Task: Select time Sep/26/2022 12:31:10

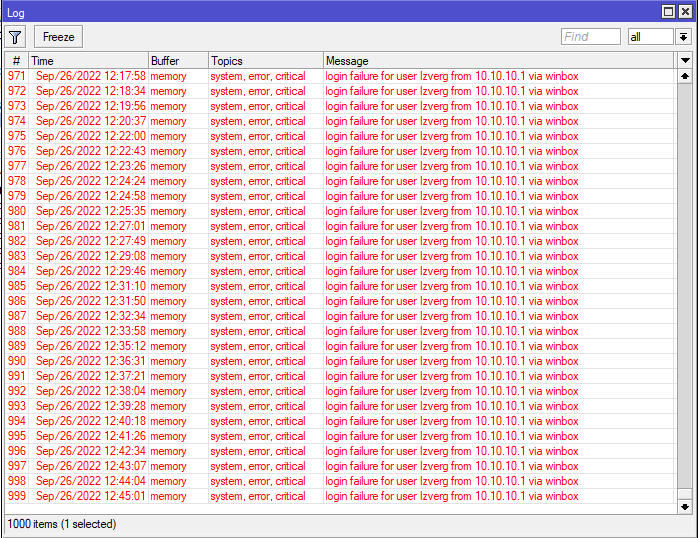Action: 90,286
